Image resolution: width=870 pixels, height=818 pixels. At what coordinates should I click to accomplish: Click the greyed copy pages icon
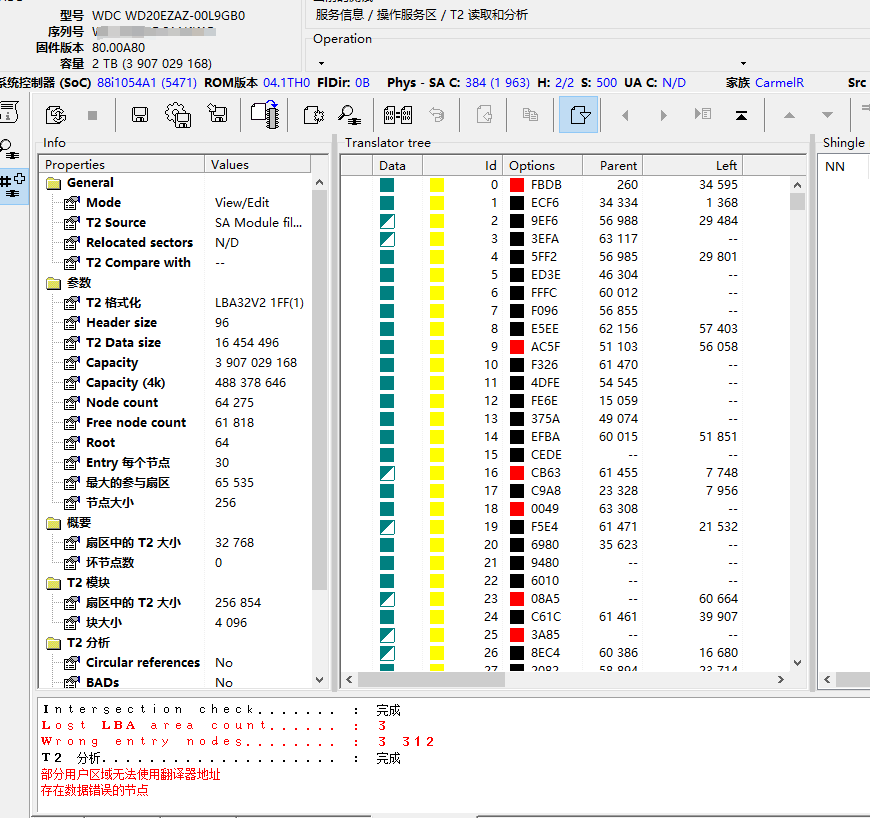[x=530, y=115]
